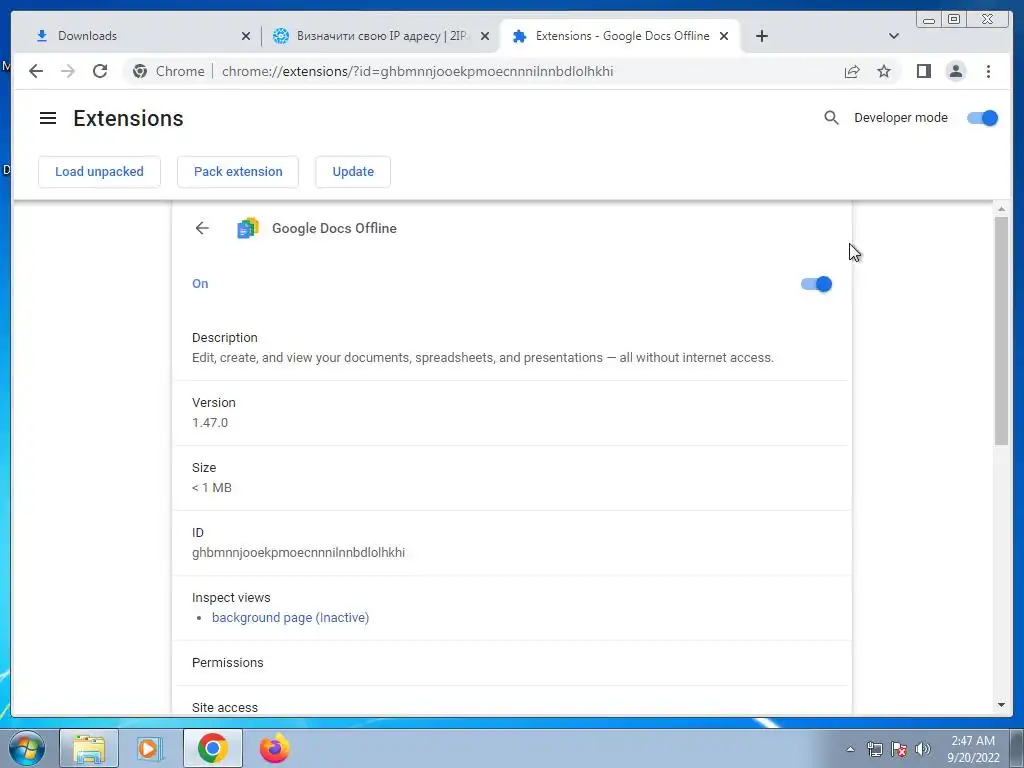This screenshot has width=1024, height=768.
Task: Share this page using the share icon
Action: pyautogui.click(x=852, y=71)
